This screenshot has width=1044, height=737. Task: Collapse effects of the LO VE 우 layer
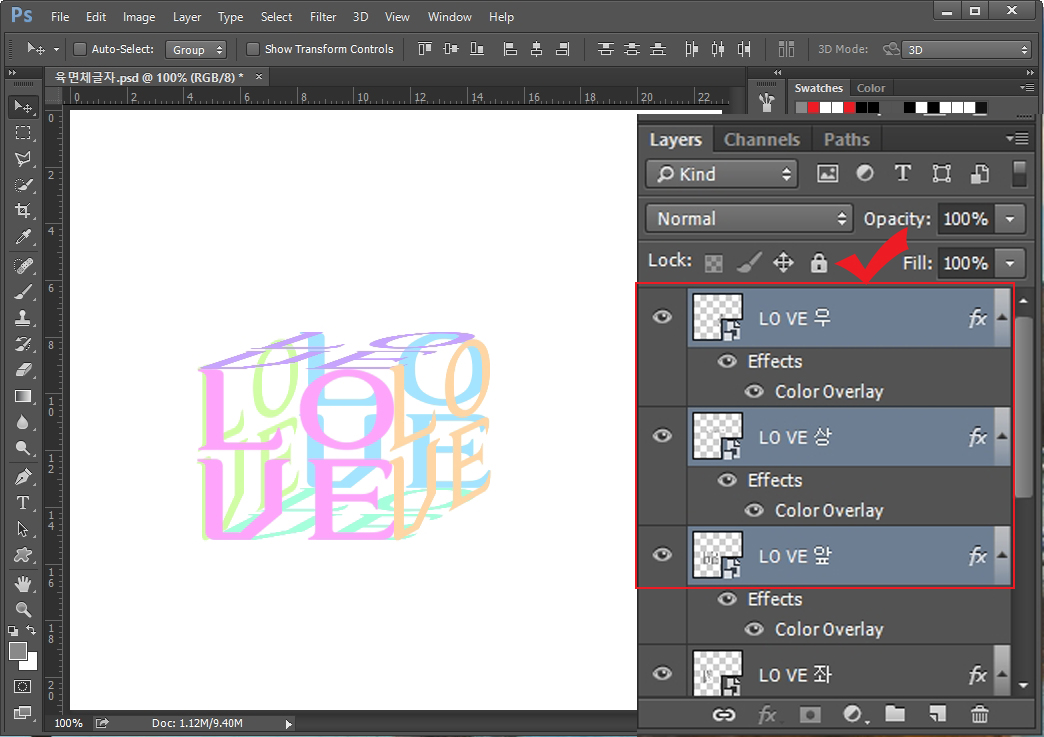click(1002, 317)
